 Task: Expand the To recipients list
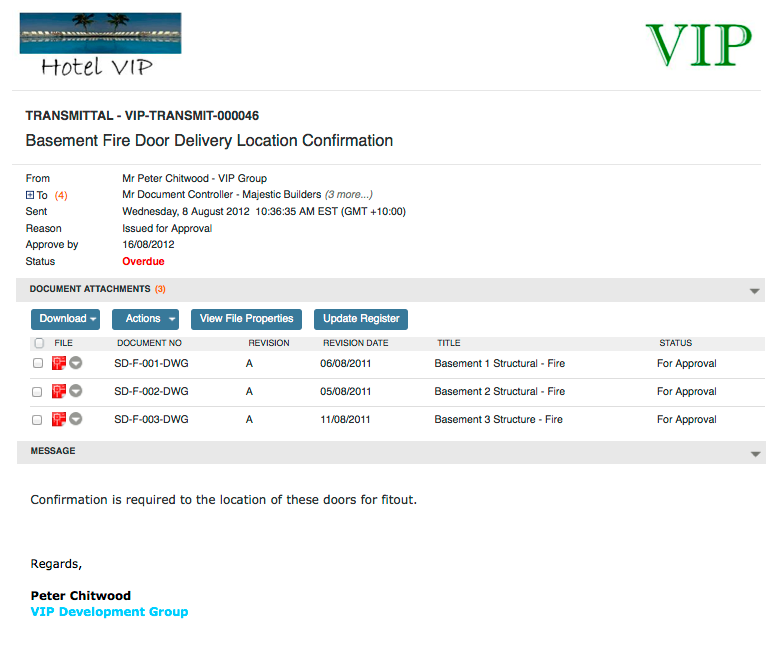[x=30, y=195]
